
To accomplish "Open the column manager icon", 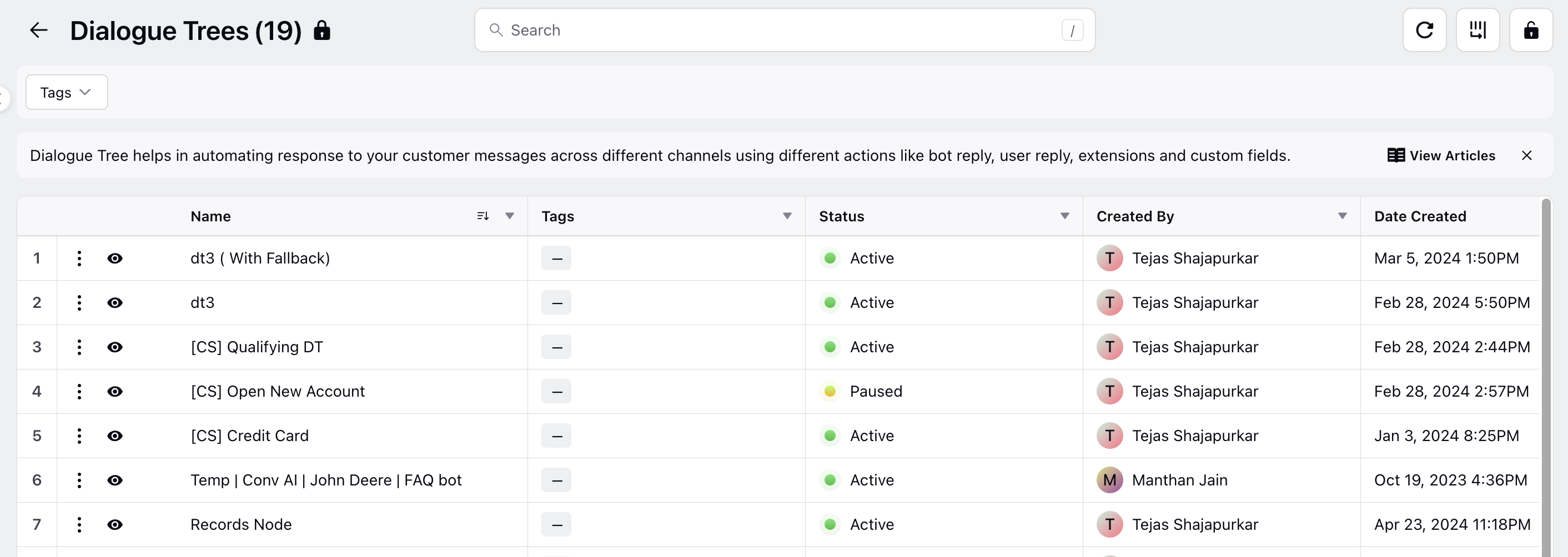I will (x=1477, y=30).
